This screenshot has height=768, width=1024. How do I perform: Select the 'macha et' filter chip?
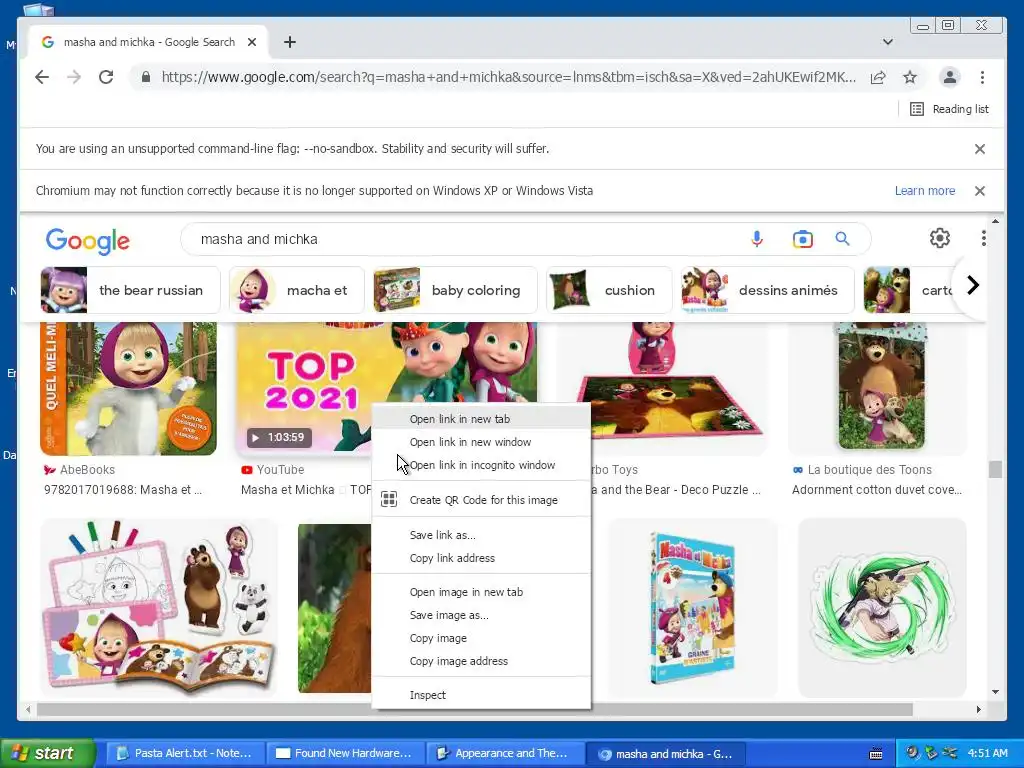(296, 290)
